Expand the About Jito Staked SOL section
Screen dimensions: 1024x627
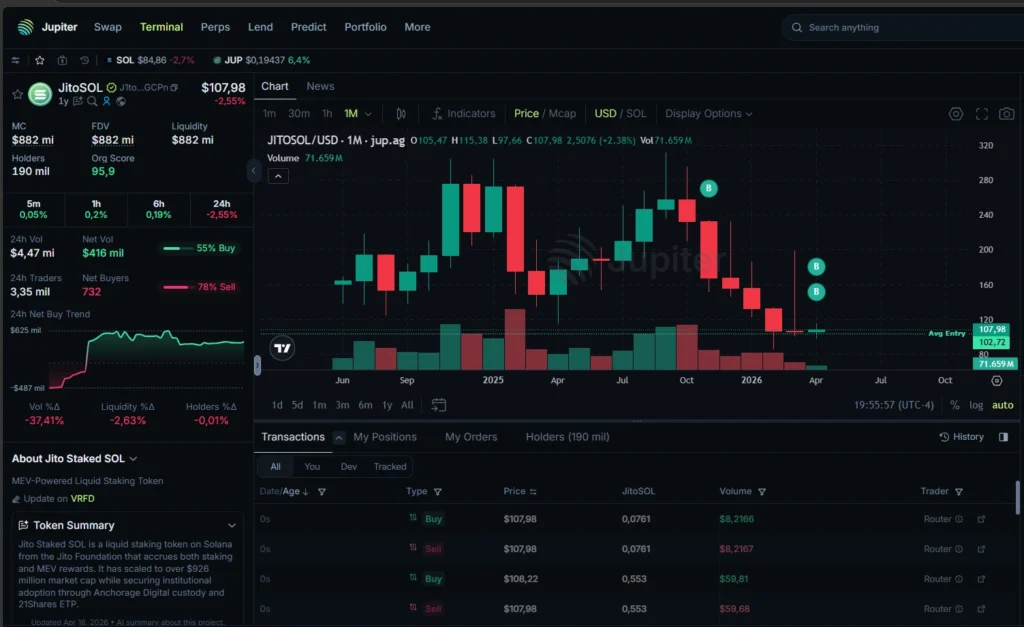coord(133,459)
